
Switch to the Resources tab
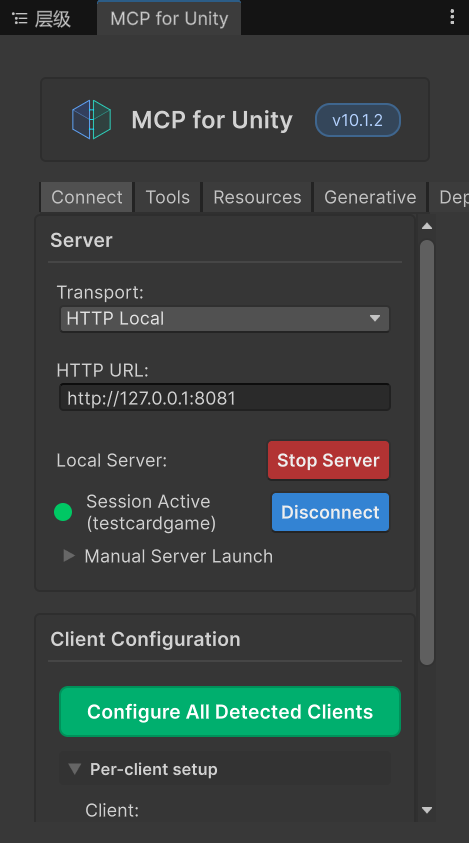257,197
